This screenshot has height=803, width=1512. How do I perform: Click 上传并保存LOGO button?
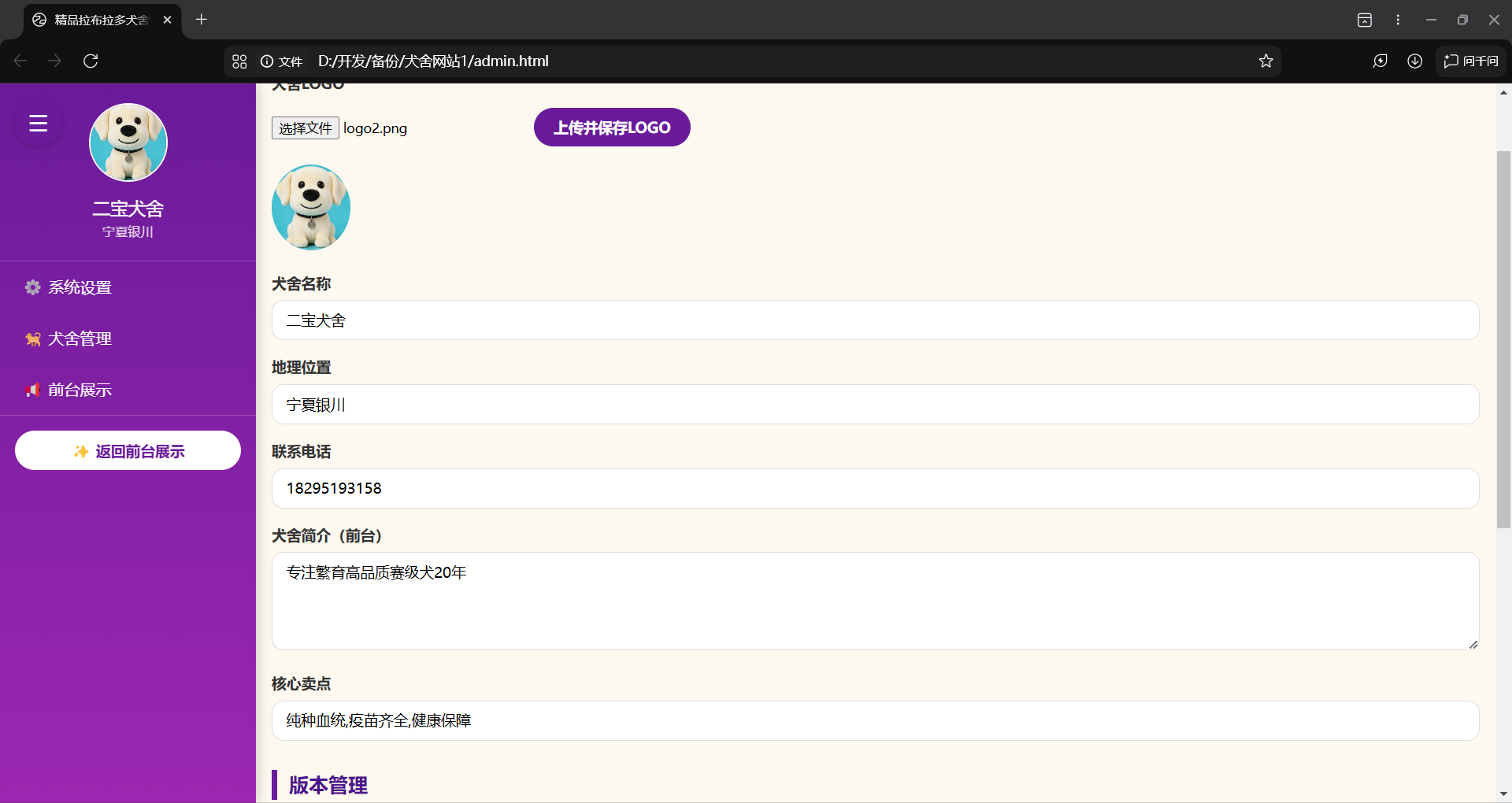(x=612, y=128)
